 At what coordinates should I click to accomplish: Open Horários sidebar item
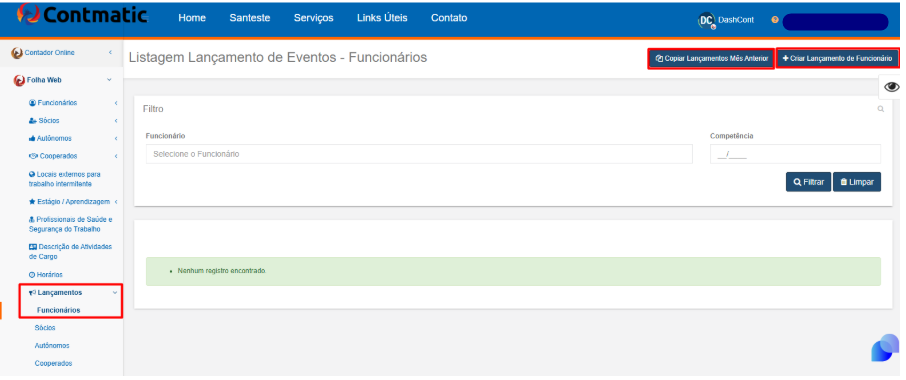45,275
